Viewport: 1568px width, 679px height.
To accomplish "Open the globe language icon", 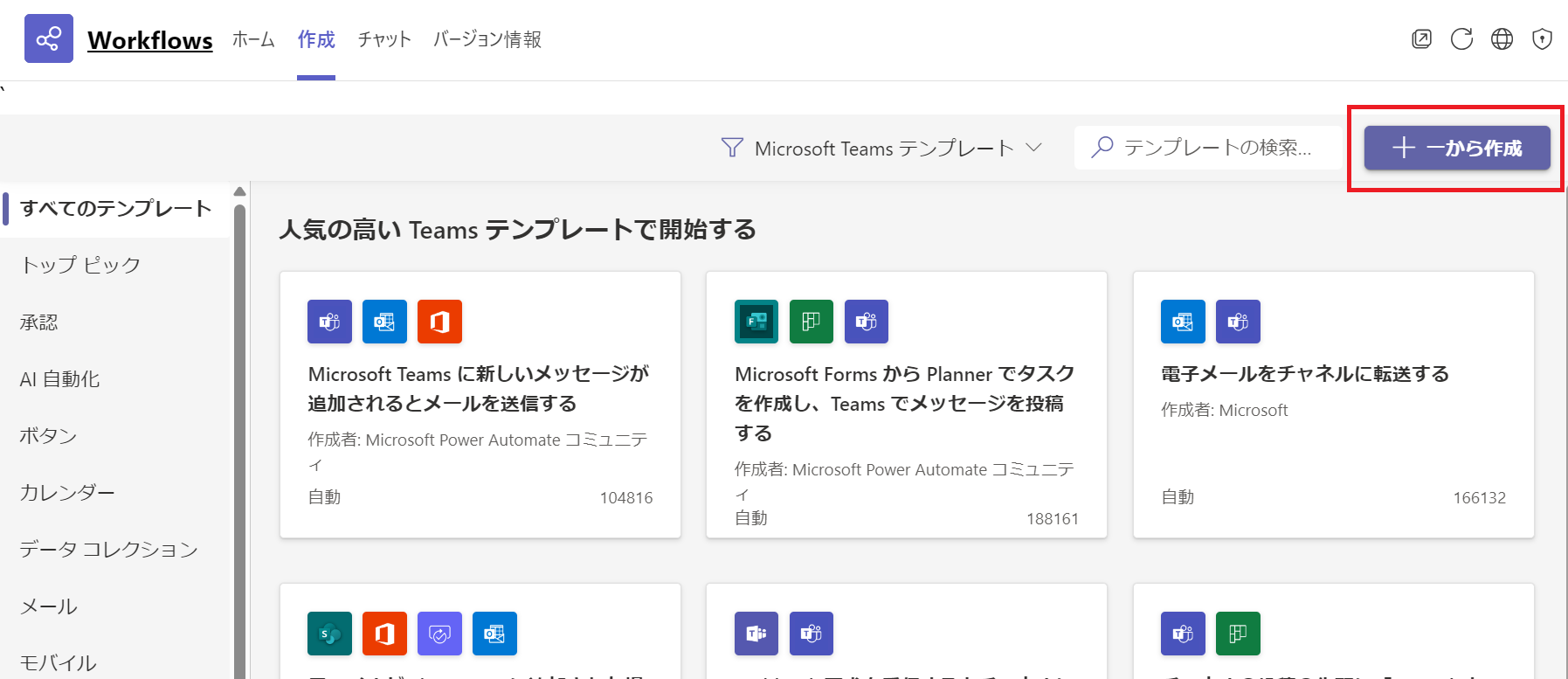I will [x=1502, y=38].
